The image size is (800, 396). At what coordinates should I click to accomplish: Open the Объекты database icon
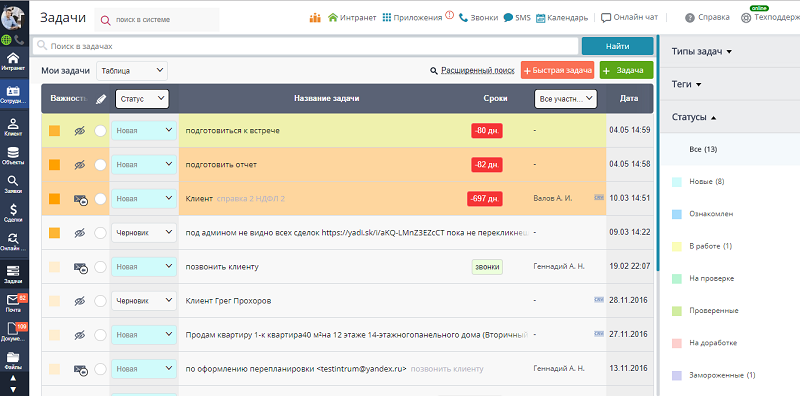point(13,153)
